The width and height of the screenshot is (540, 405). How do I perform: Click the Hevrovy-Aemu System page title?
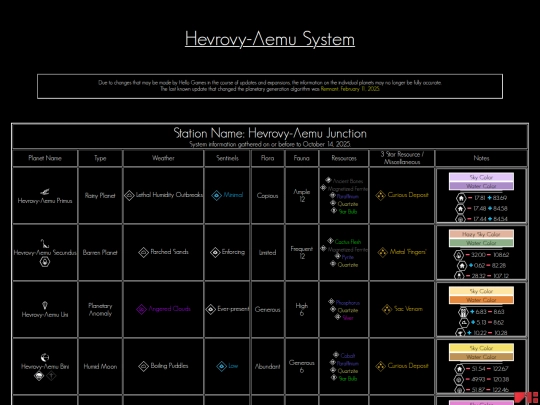coord(270,39)
